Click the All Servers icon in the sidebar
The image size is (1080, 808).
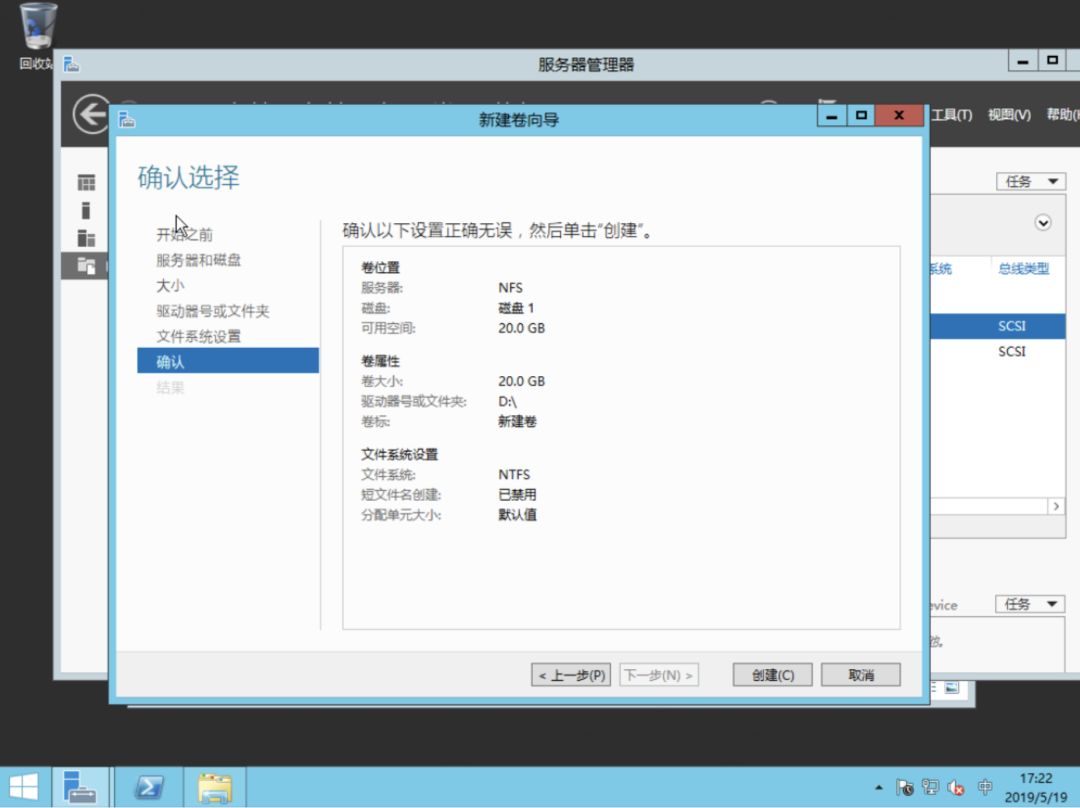(86, 238)
